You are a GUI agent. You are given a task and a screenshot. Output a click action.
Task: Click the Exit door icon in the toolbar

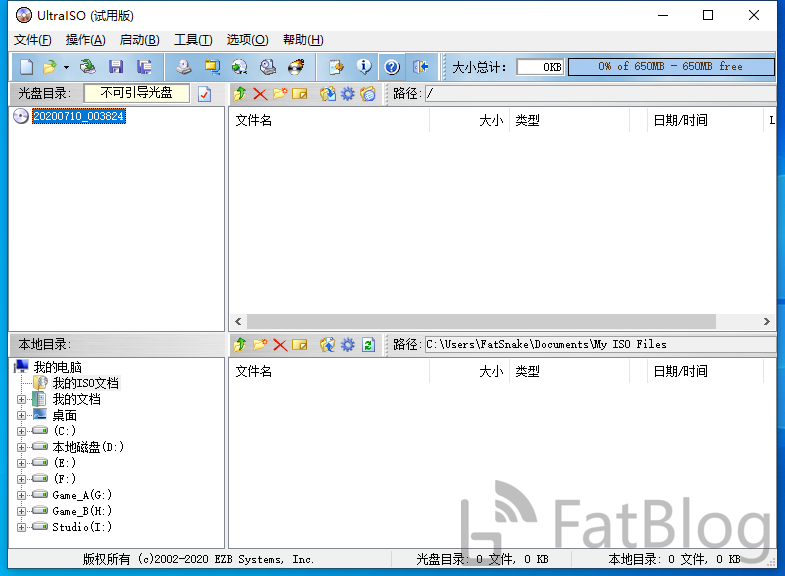420,67
